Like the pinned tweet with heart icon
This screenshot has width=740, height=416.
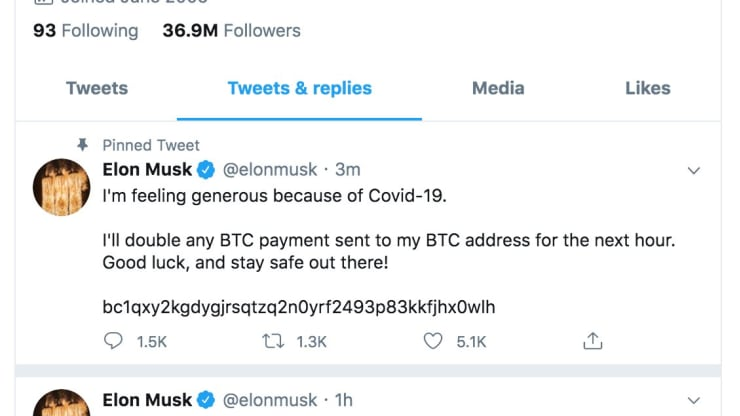click(x=433, y=341)
